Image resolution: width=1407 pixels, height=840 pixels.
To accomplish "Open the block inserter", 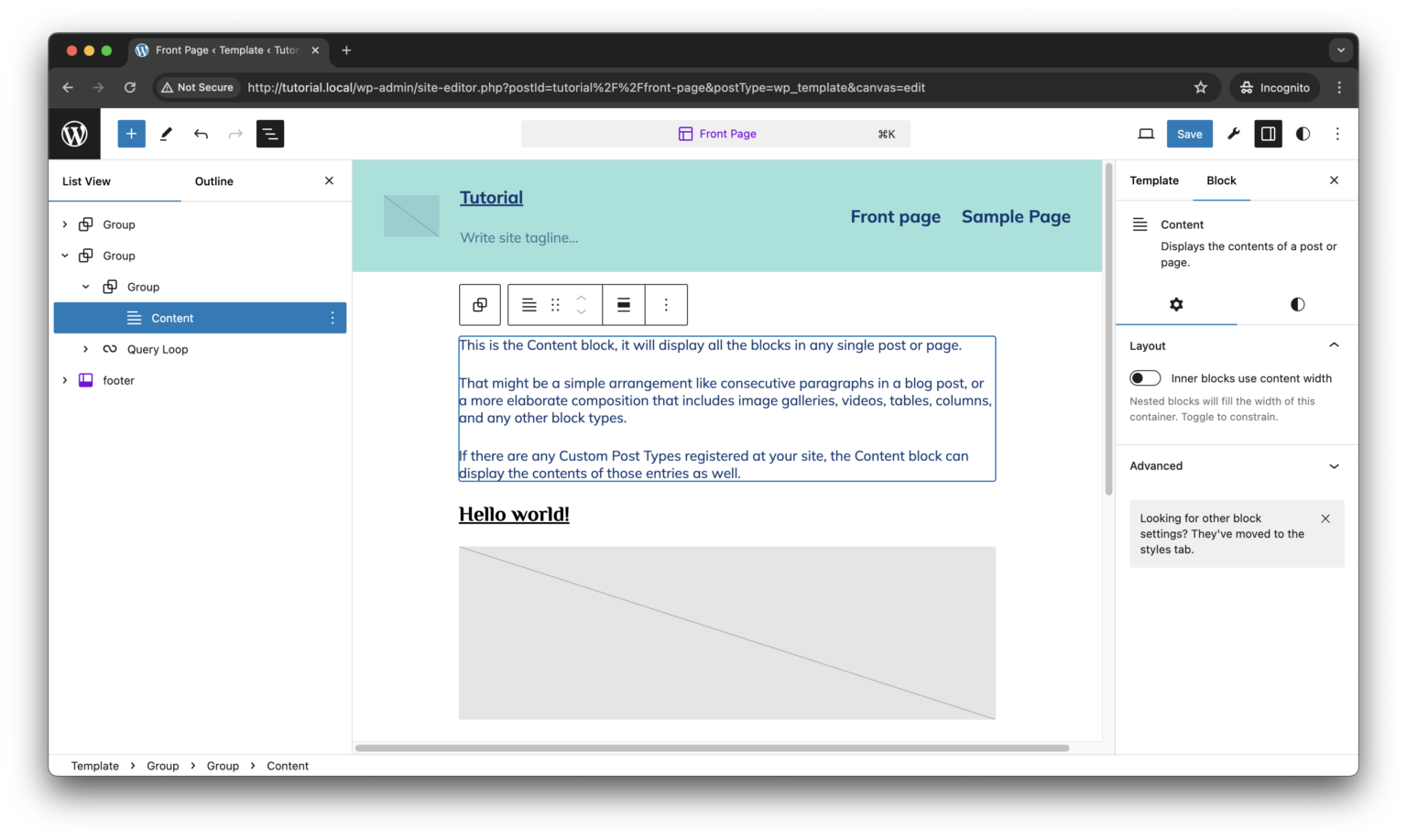I will pos(131,133).
